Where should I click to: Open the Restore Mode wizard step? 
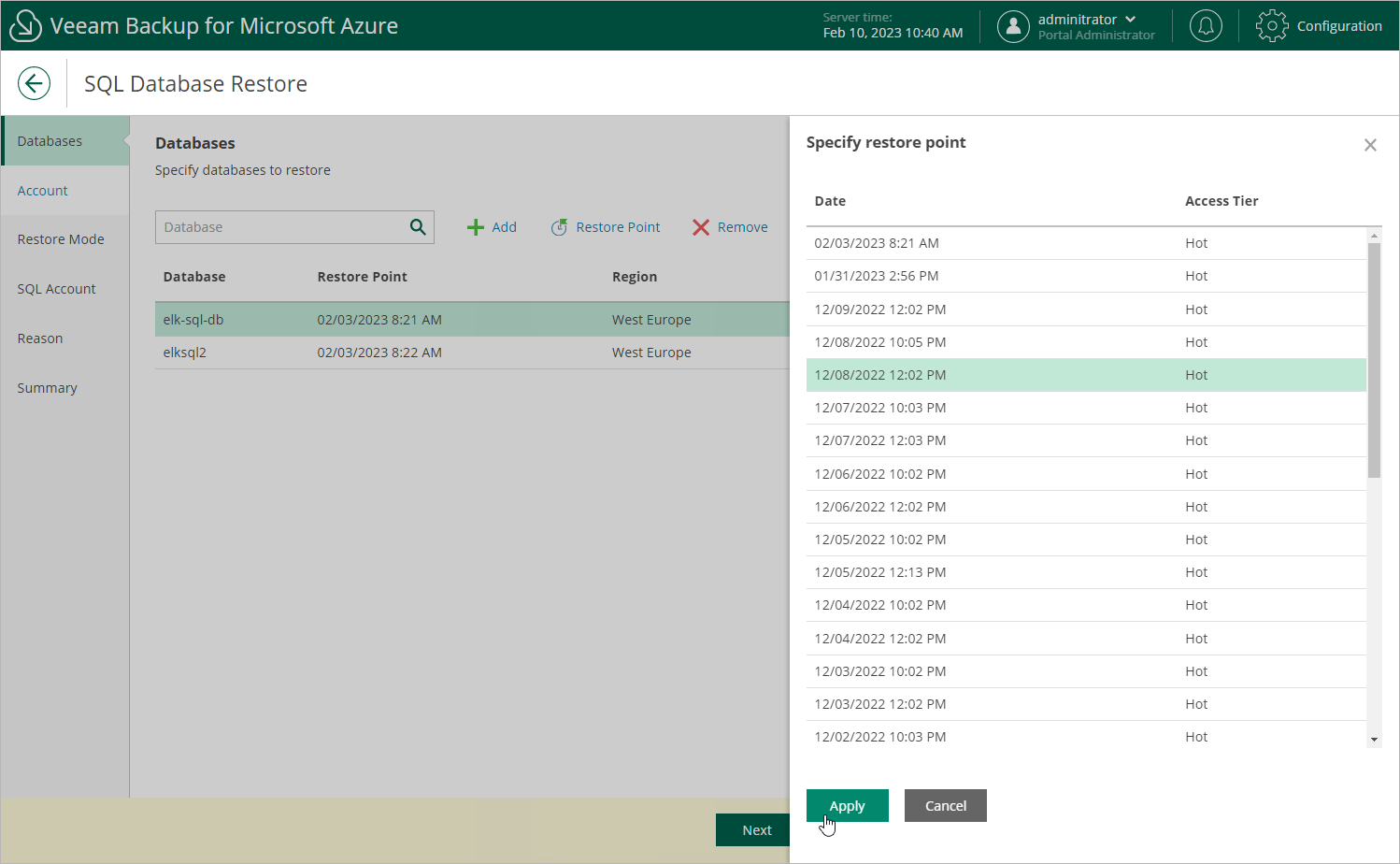[65, 239]
